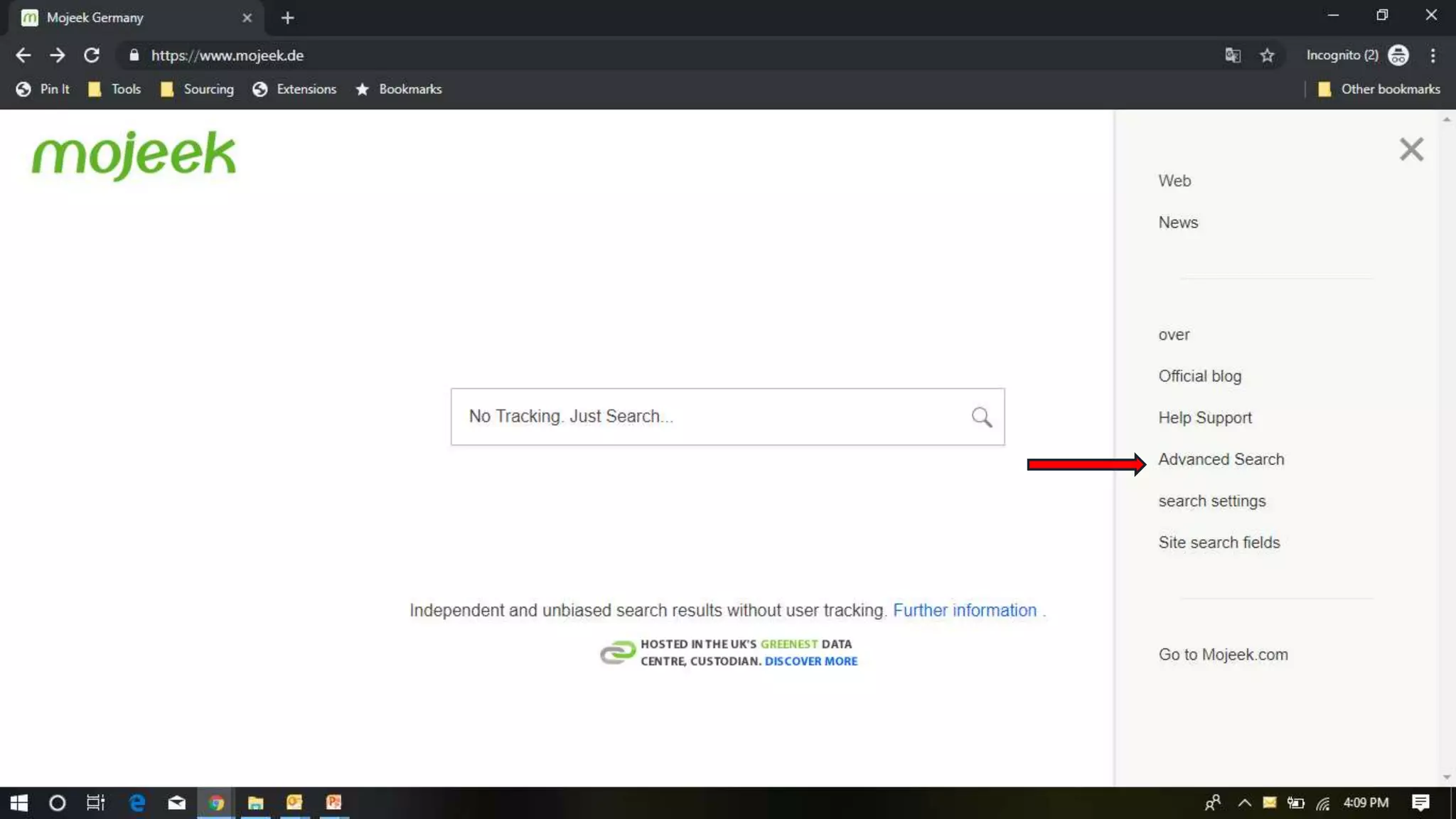The height and width of the screenshot is (819, 1456).
Task: Click the Mojeek logo
Action: (134, 154)
